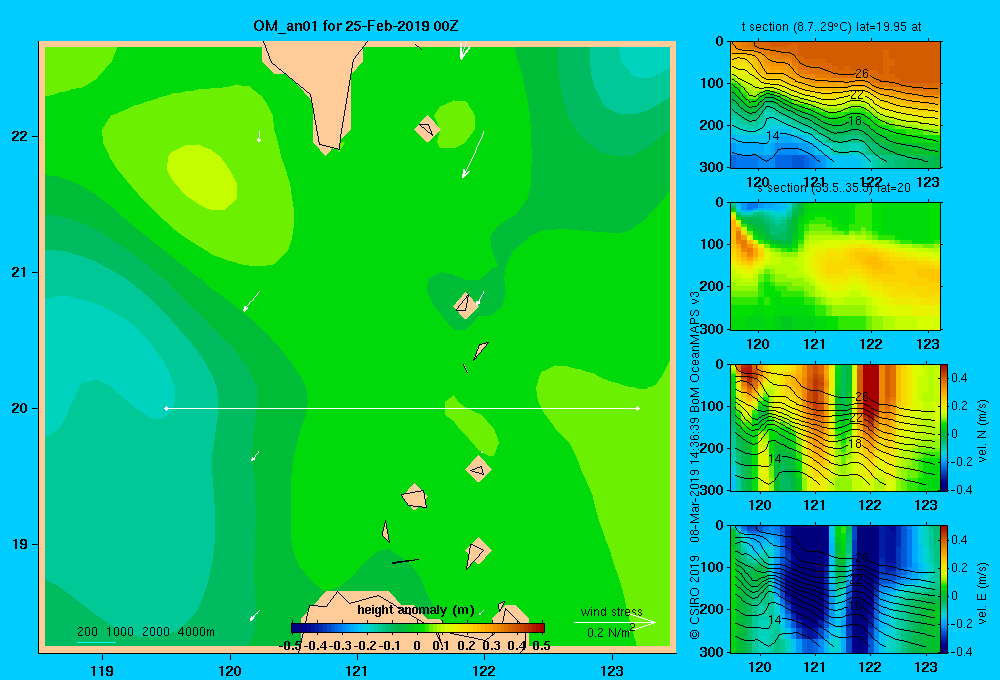
Task: Select latitude label 22 on main map
Action: click(x=20, y=136)
